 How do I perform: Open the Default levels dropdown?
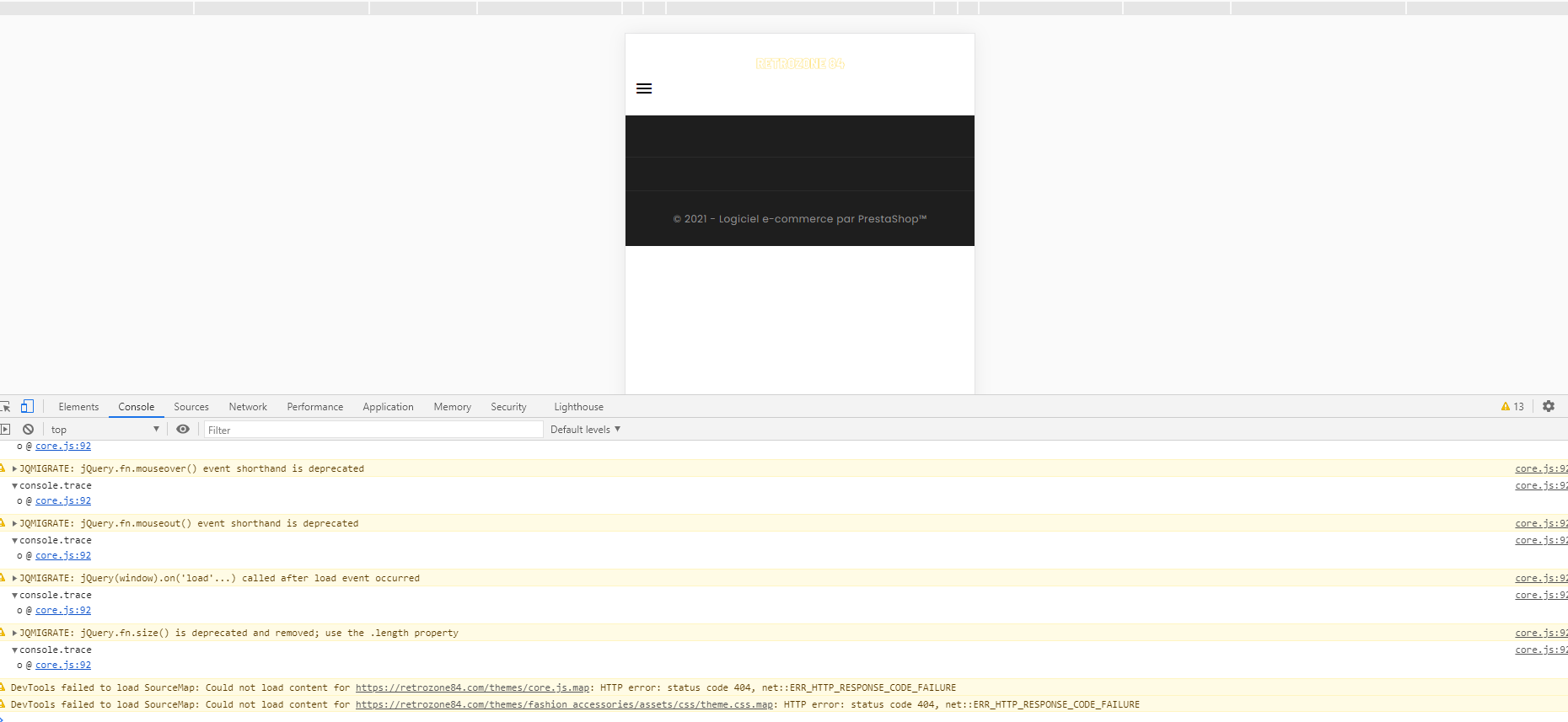click(586, 429)
